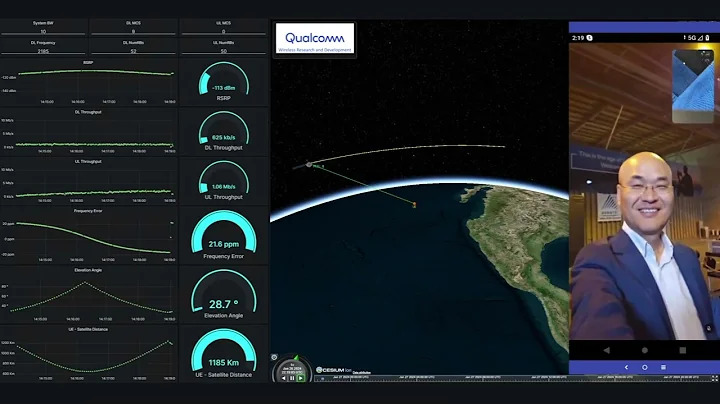This screenshot has width=720, height=404.
Task: Click the Cesium fullscreen button
Action: click(715, 378)
